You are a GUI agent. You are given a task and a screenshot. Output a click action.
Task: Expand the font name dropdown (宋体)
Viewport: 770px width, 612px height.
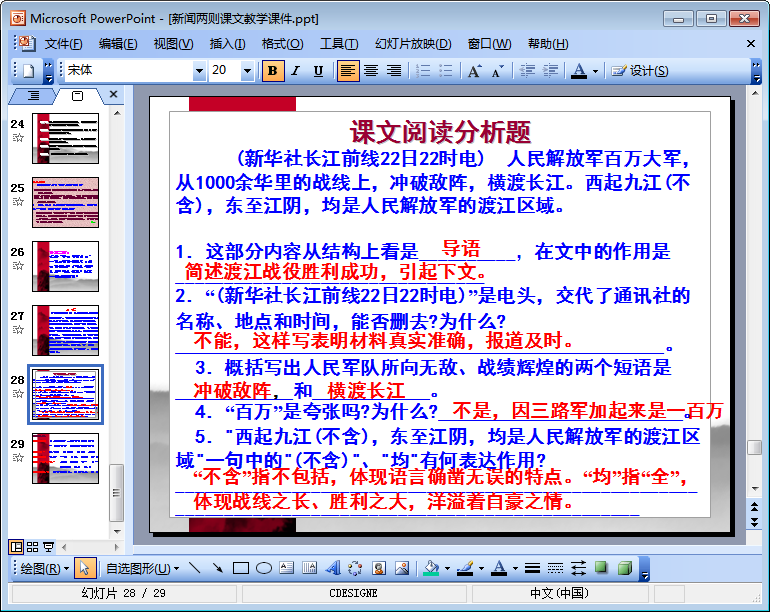tap(199, 71)
